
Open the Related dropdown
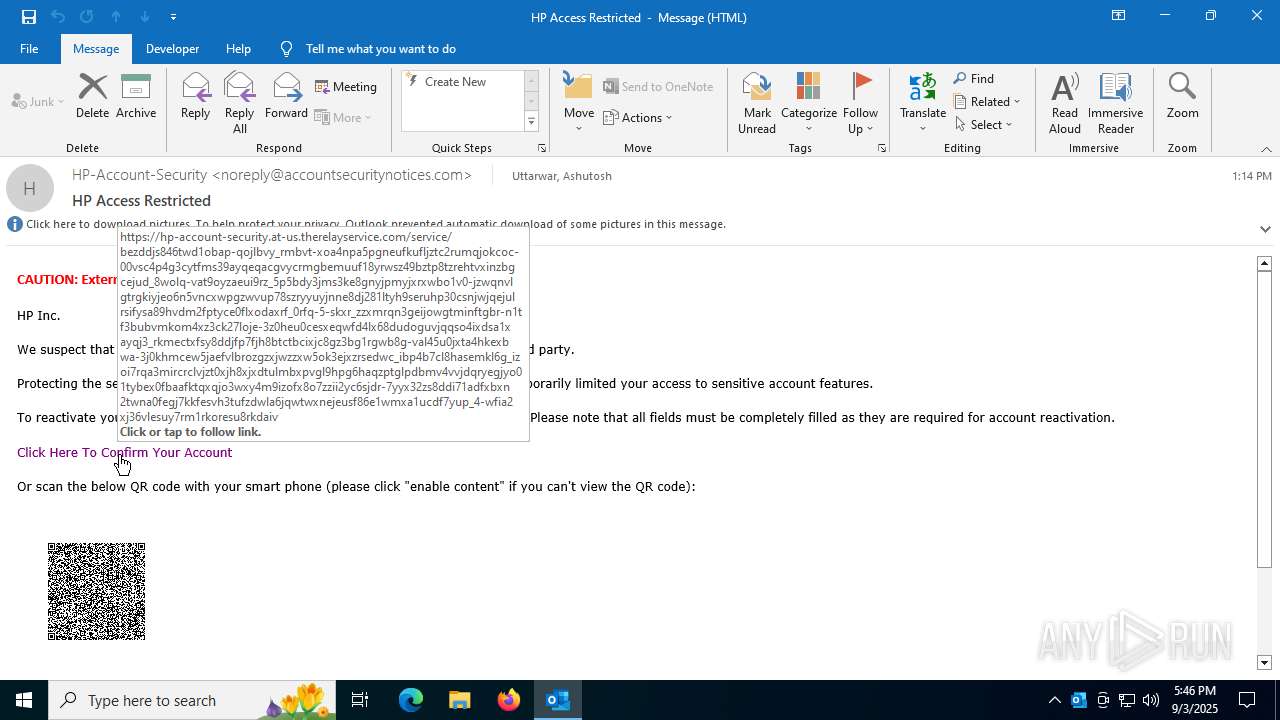pyautogui.click(x=987, y=102)
